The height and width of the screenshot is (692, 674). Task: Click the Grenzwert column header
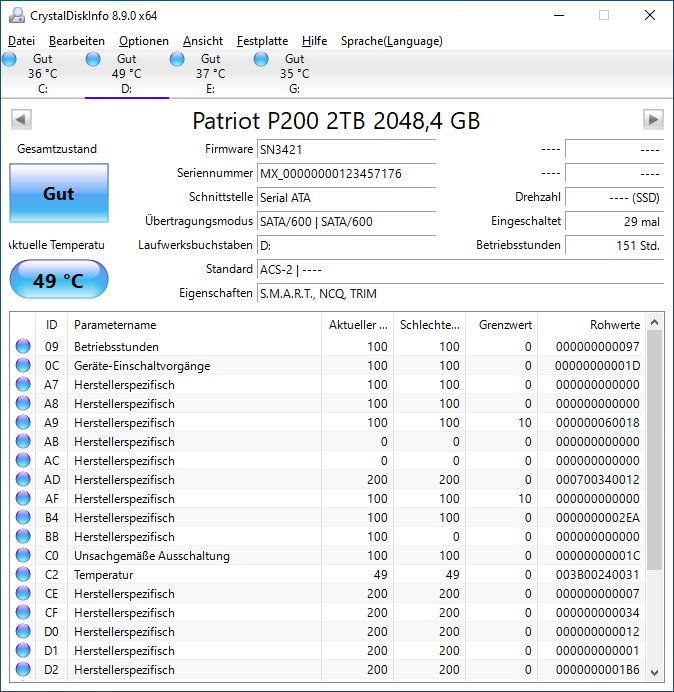(501, 325)
